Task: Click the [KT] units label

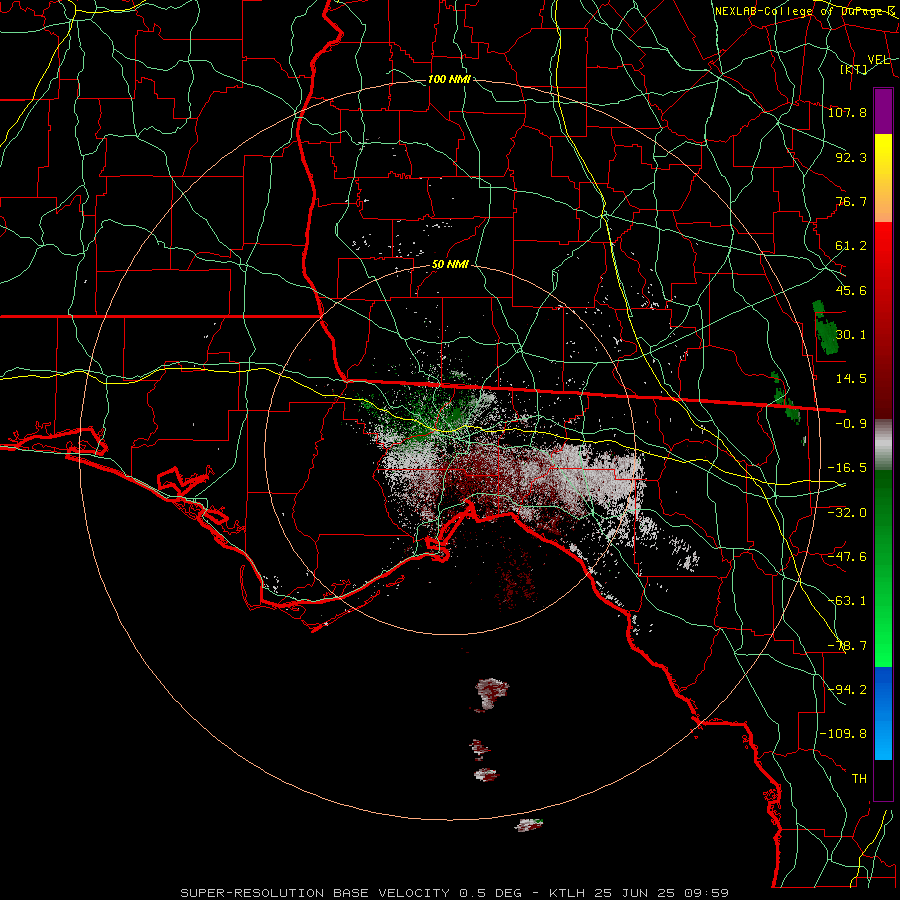Action: click(854, 69)
